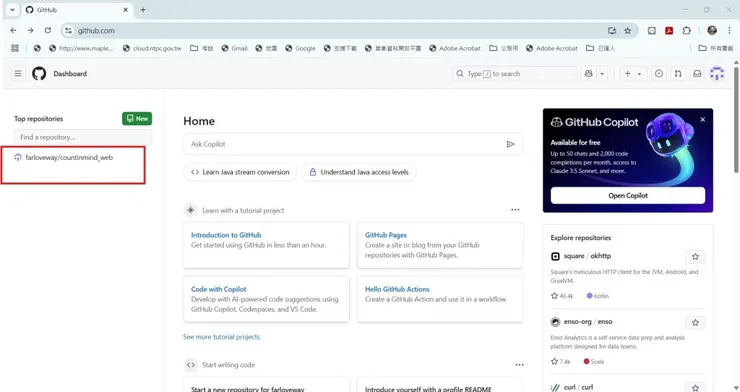The width and height of the screenshot is (740, 392).
Task: Bookmark this page with the star icon
Action: 628,31
